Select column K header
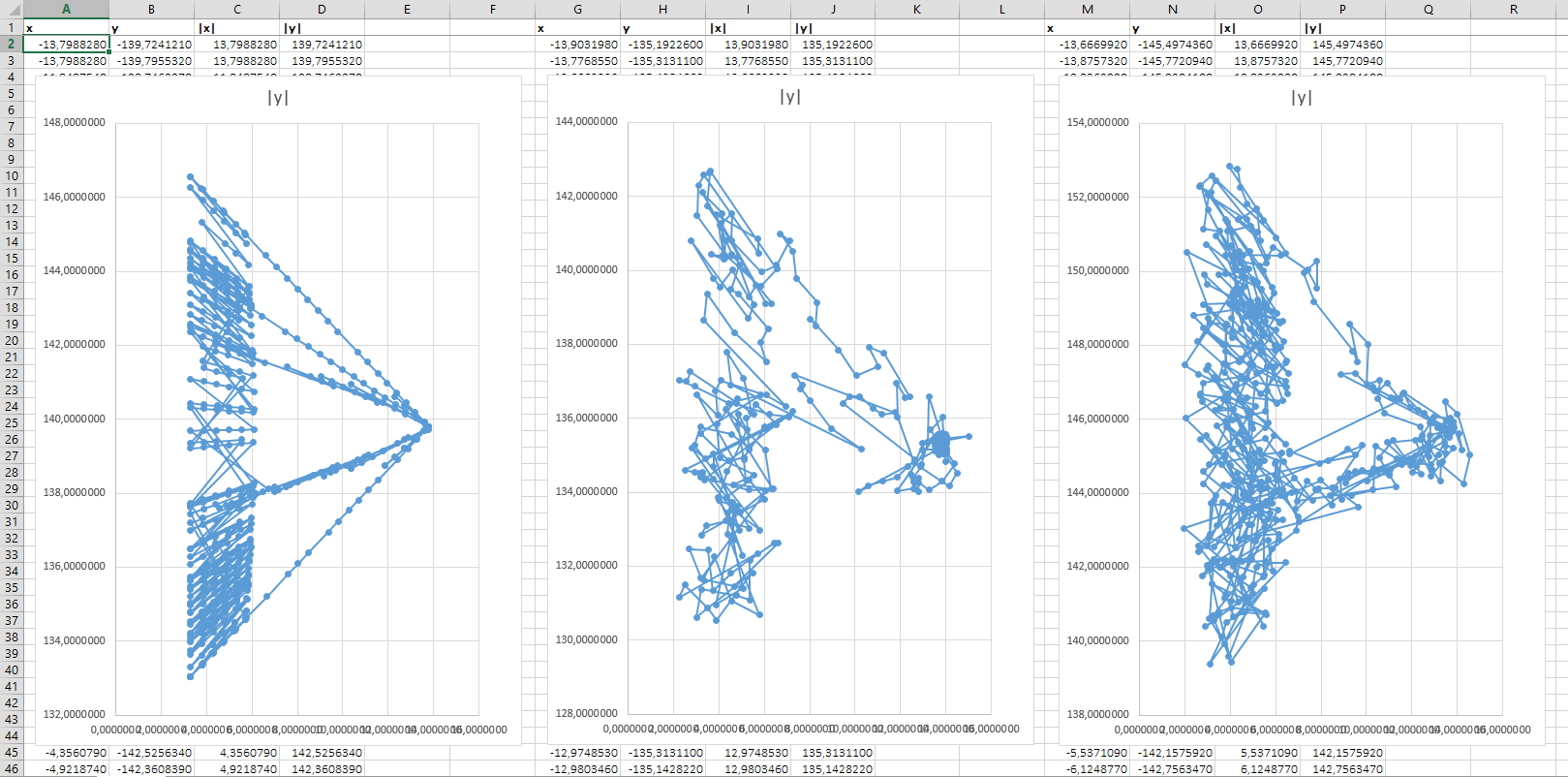The image size is (1568, 777). point(917,9)
